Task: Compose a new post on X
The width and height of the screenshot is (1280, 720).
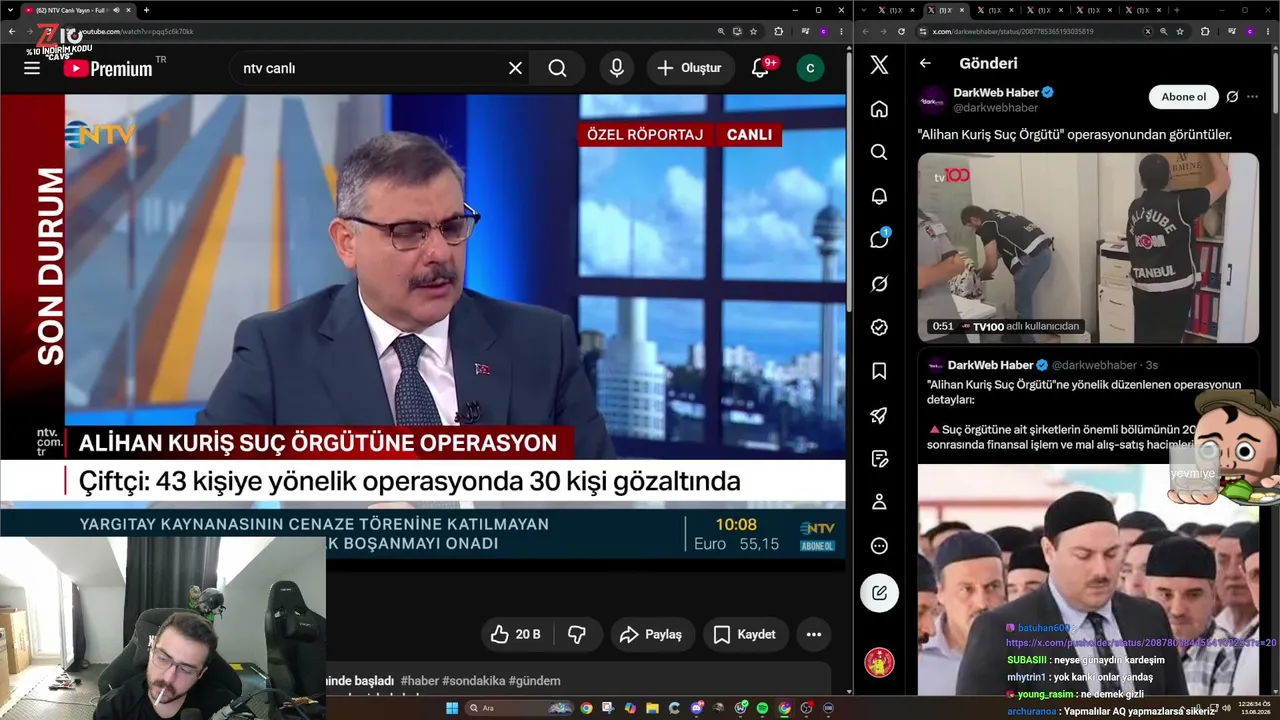Action: pyautogui.click(x=879, y=593)
